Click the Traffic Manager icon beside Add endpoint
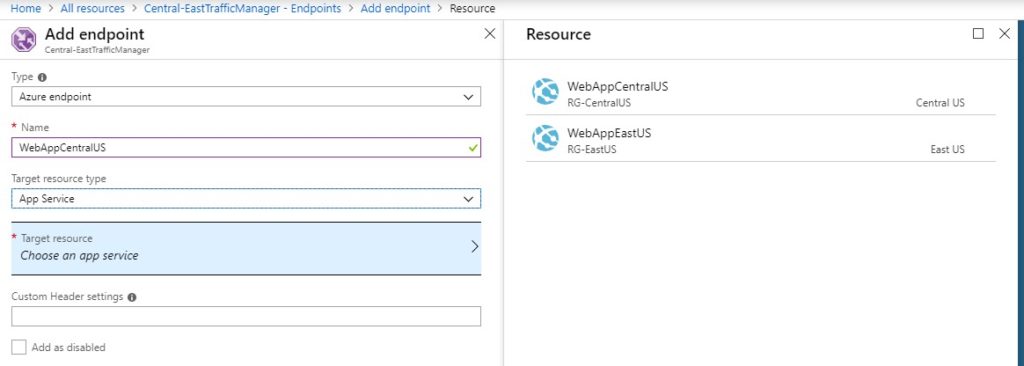This screenshot has height=366, width=1024. [24, 39]
